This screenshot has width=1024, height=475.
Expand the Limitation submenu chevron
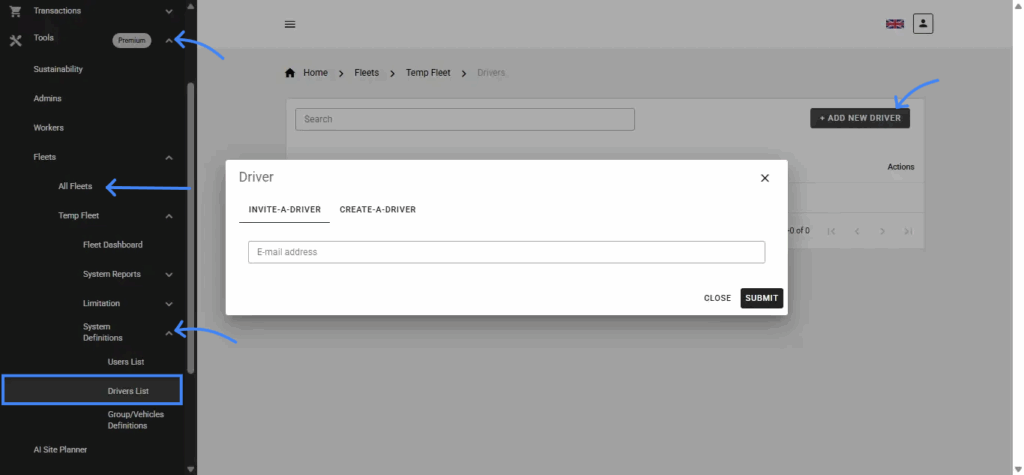pos(169,304)
